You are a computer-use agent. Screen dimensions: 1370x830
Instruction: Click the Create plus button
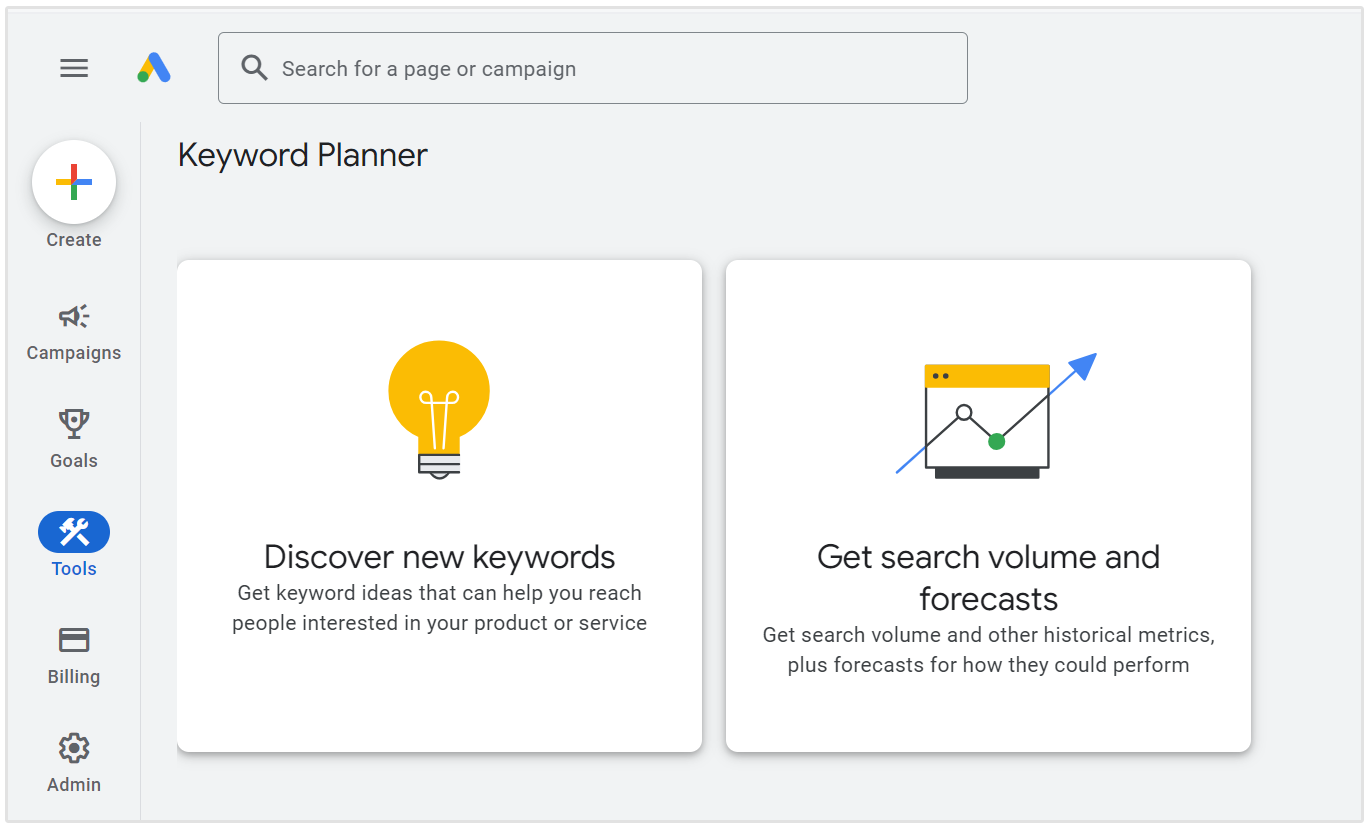pyautogui.click(x=74, y=182)
